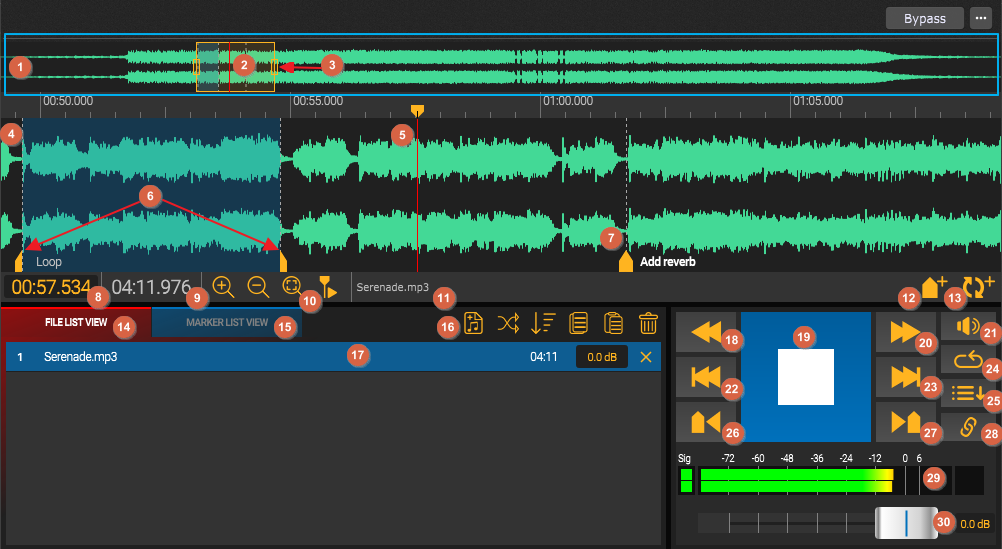Screen dimensions: 1002x549
Task: Toggle shuffle playlist icon
Action: click(x=508, y=323)
